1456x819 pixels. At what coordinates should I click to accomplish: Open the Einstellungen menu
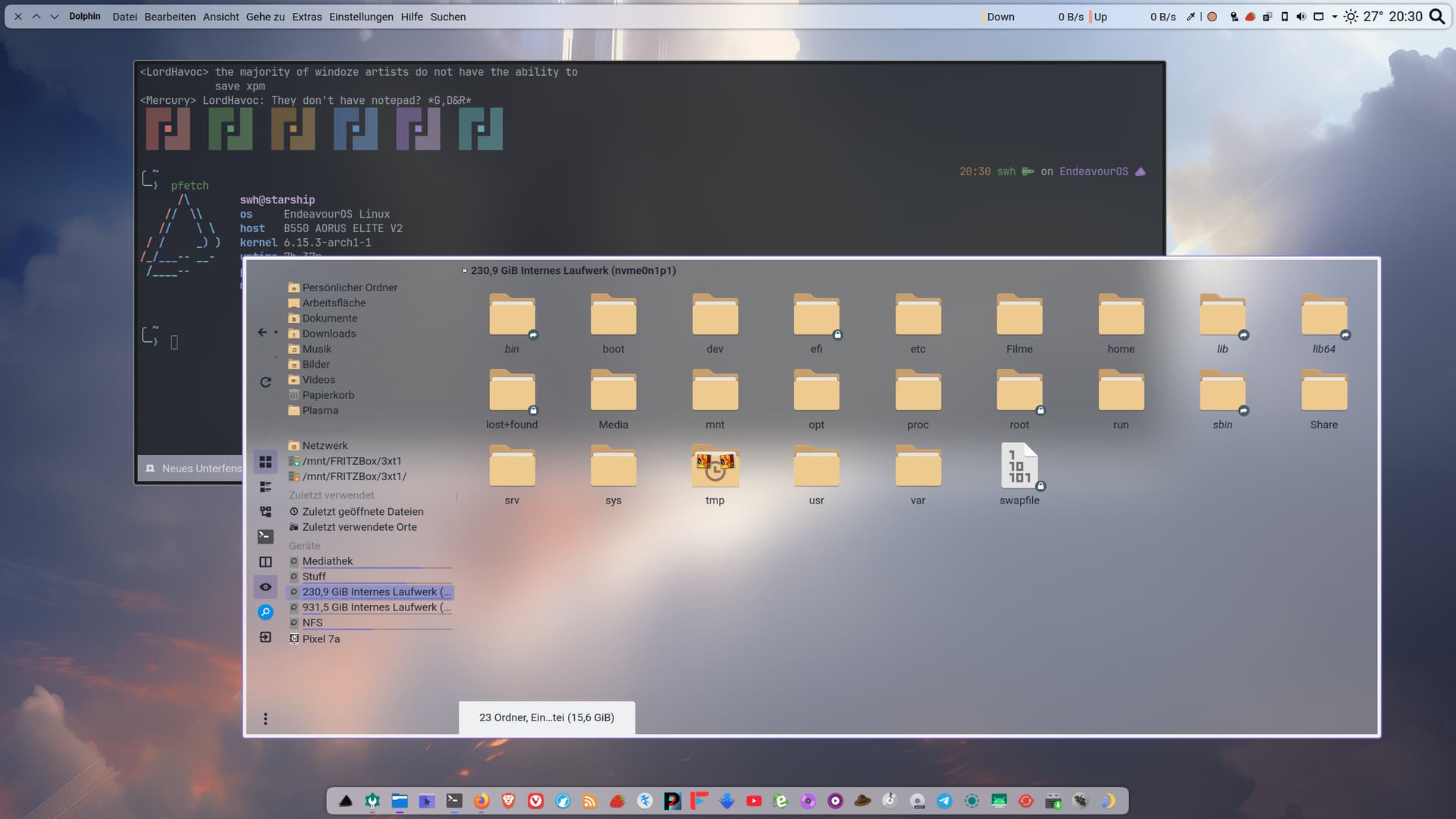coord(361,17)
